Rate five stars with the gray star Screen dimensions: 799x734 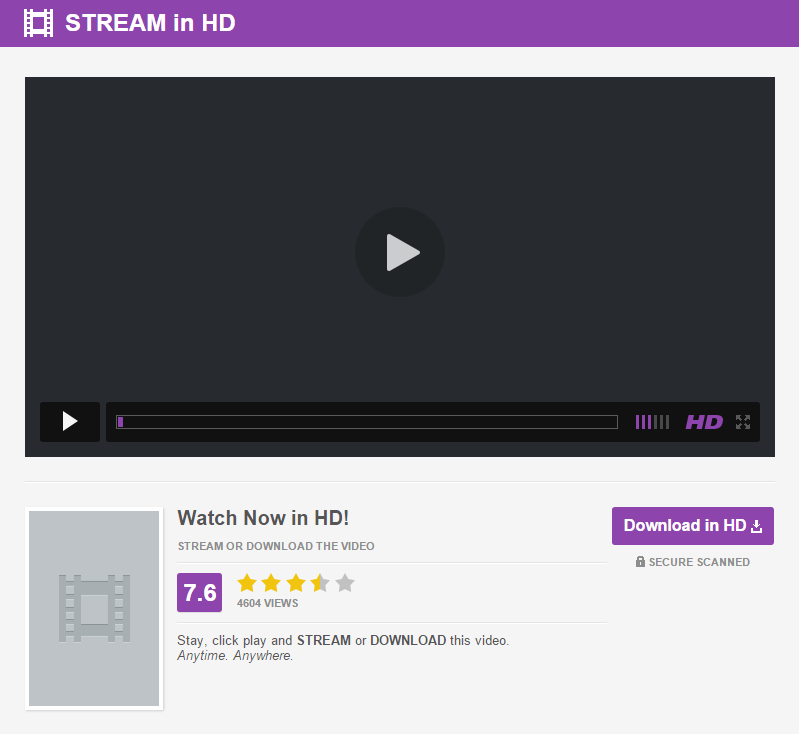[x=345, y=583]
